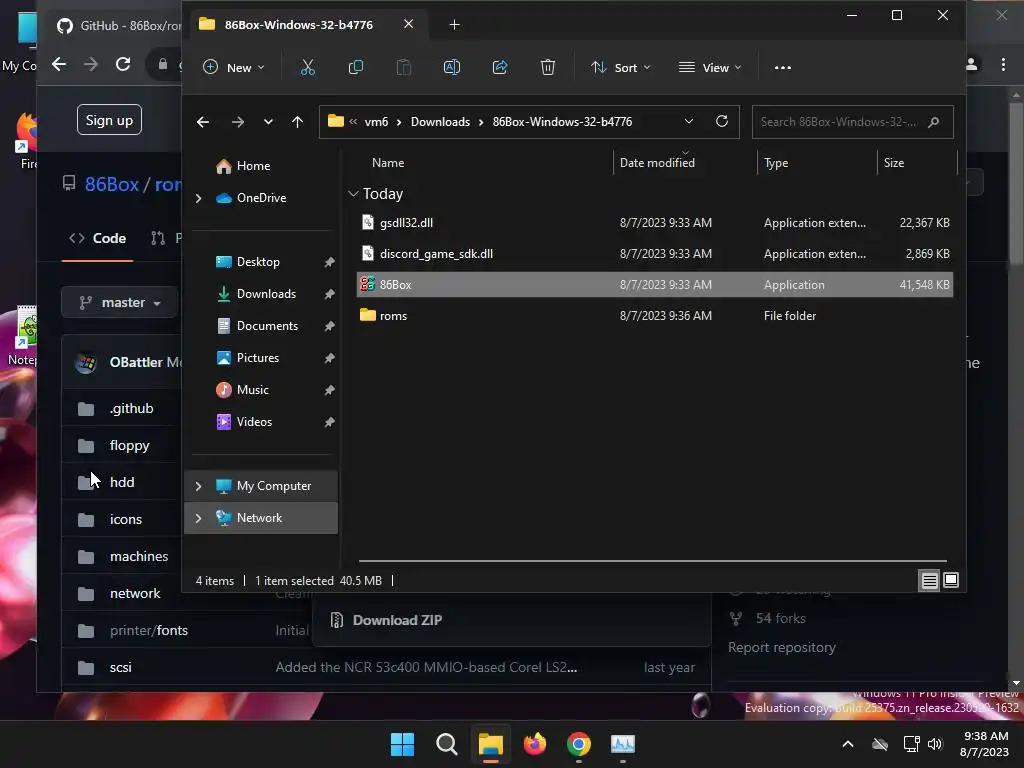Select the 86Box application file
1024x768 pixels.
654,285
